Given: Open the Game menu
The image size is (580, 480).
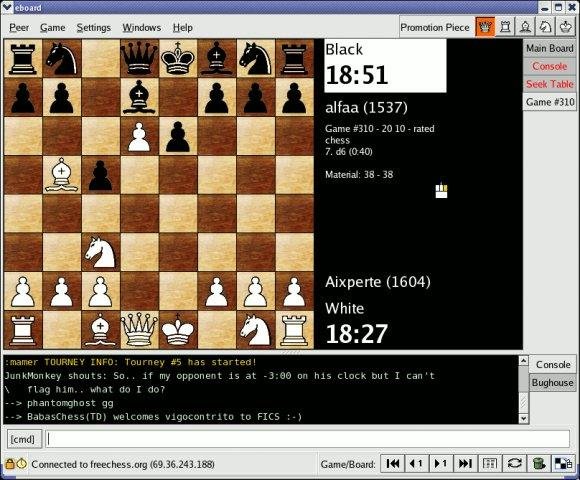Looking at the screenshot, I should [53, 28].
